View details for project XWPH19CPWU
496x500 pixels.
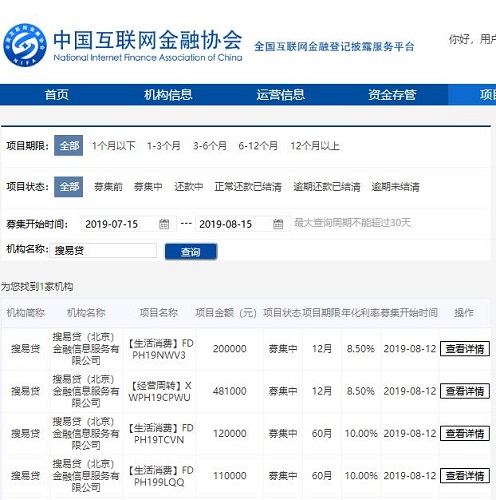(465, 391)
